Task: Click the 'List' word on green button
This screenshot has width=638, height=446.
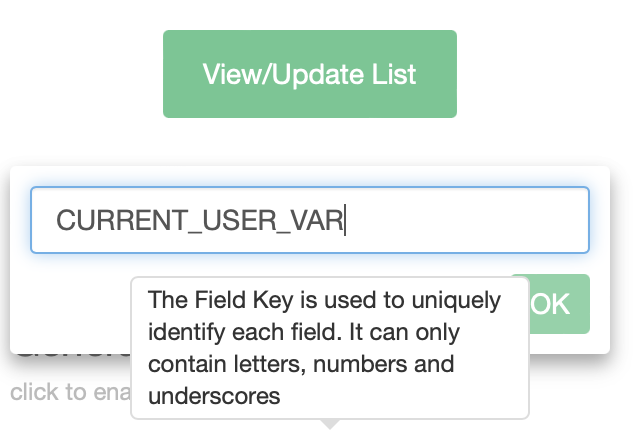Action: 397,74
